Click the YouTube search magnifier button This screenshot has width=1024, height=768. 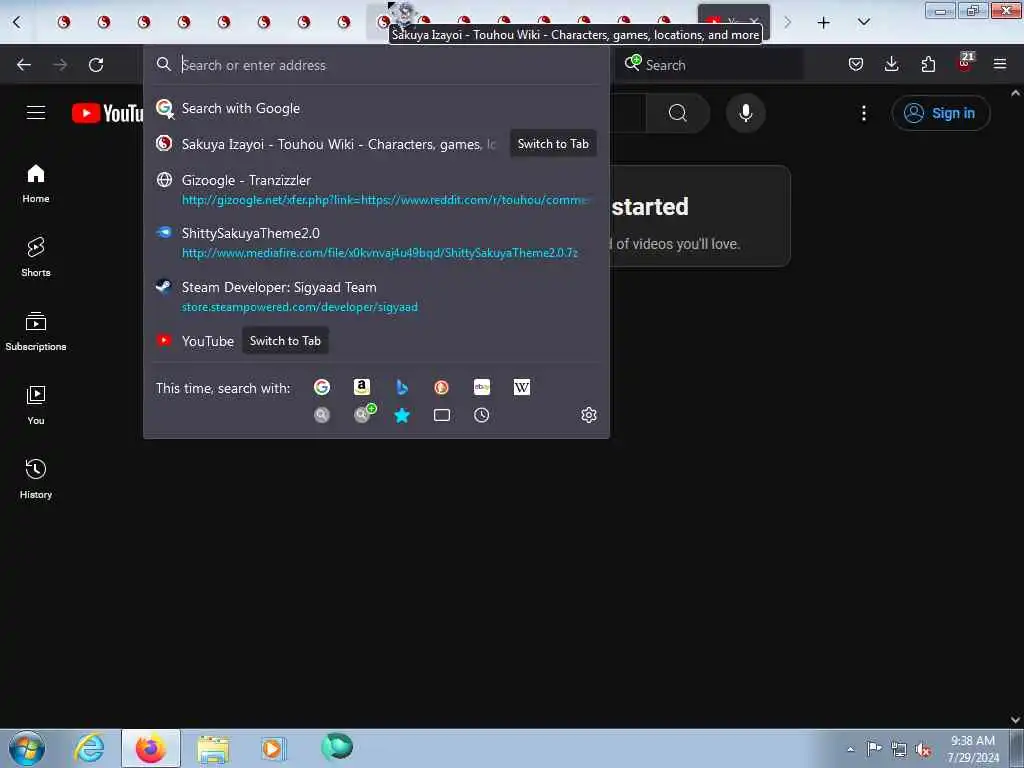pyautogui.click(x=678, y=113)
